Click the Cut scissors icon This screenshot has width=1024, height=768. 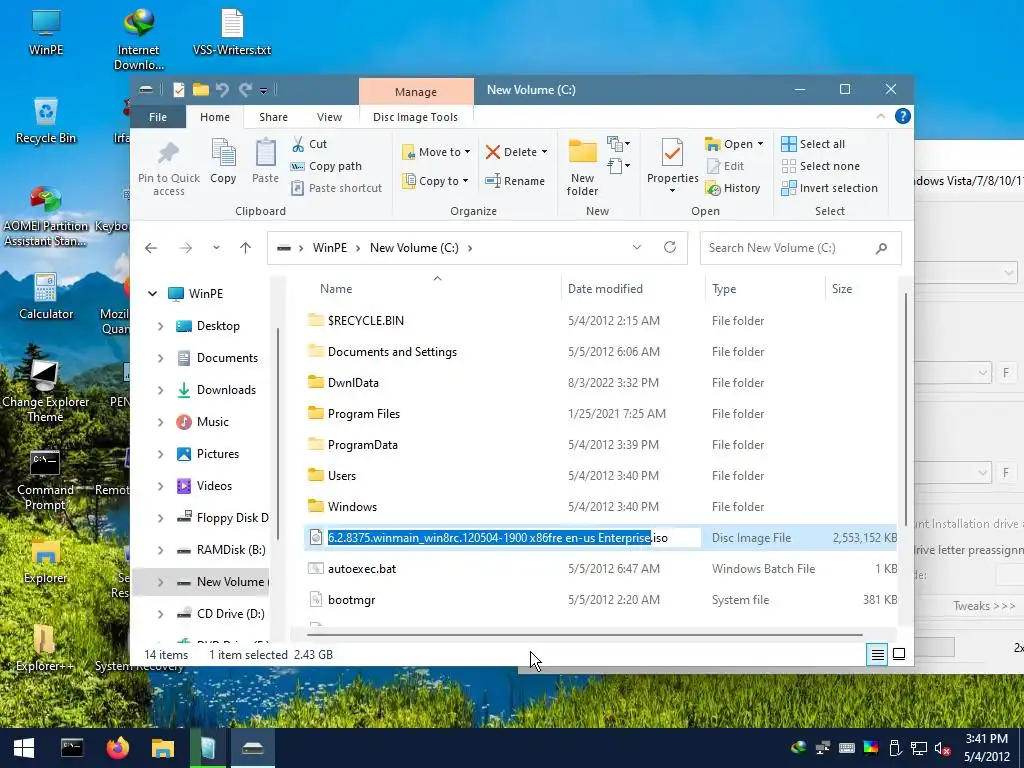[298, 144]
